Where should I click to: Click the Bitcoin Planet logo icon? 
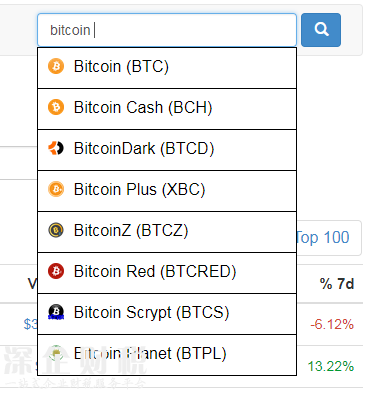coord(56,353)
